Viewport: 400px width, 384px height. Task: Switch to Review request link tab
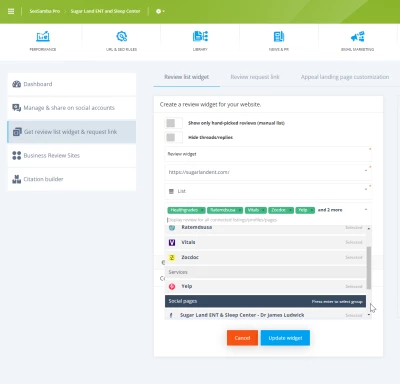coord(255,77)
